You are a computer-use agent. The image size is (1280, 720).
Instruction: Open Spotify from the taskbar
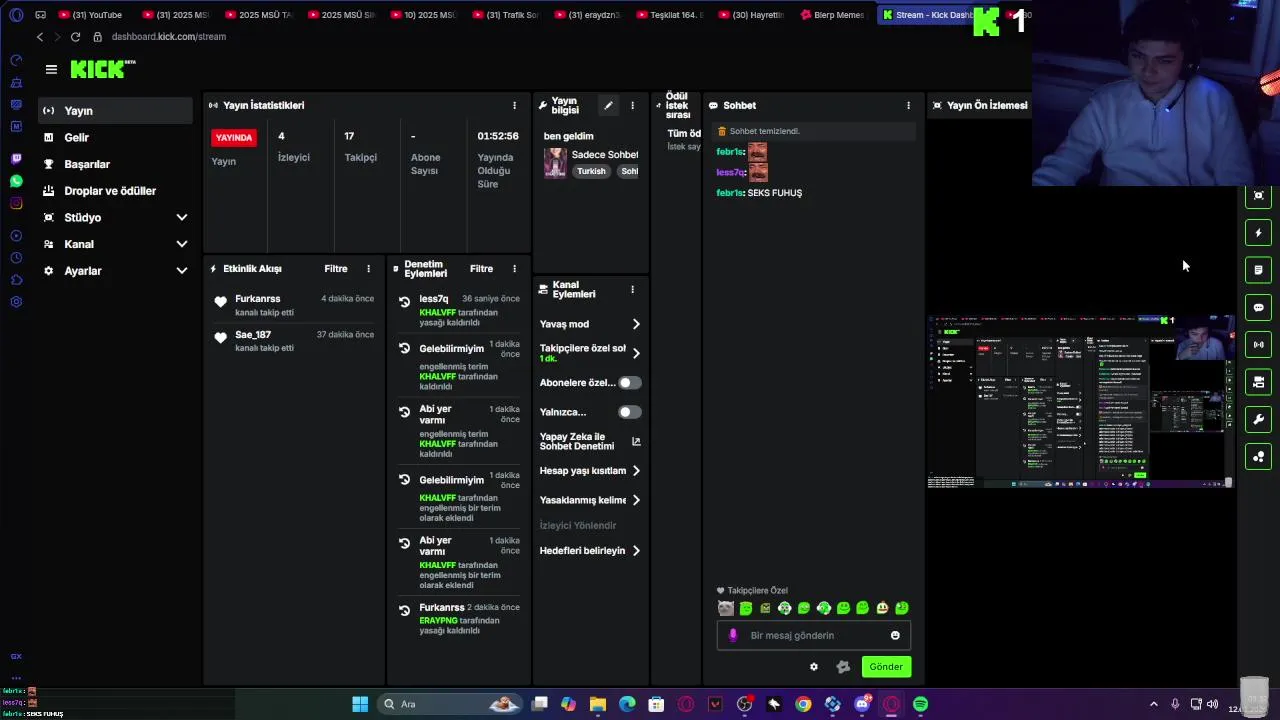pyautogui.click(x=920, y=704)
